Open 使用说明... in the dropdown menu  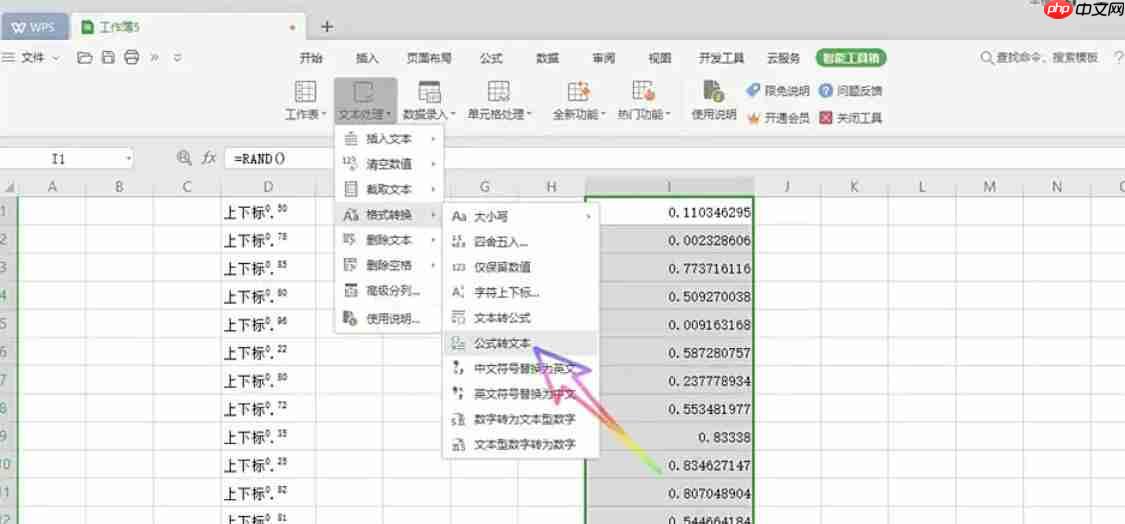tap(390, 318)
